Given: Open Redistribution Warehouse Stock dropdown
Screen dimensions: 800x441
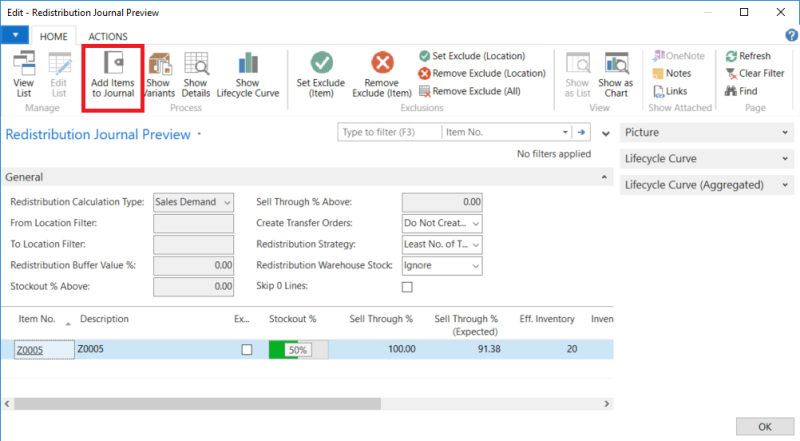Looking at the screenshot, I should coord(475,266).
